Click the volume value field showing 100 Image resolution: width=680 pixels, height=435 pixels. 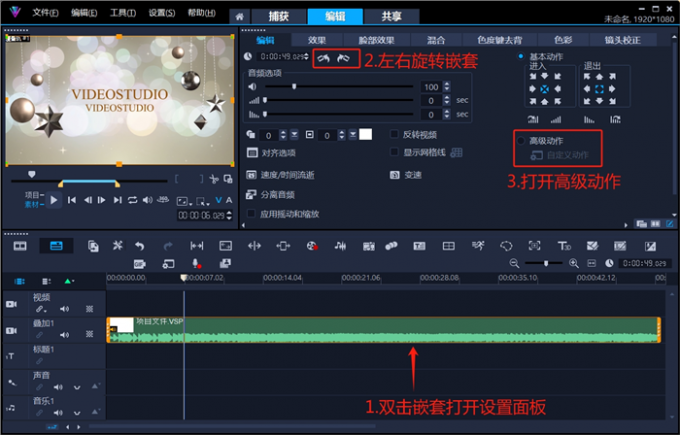pyautogui.click(x=432, y=87)
